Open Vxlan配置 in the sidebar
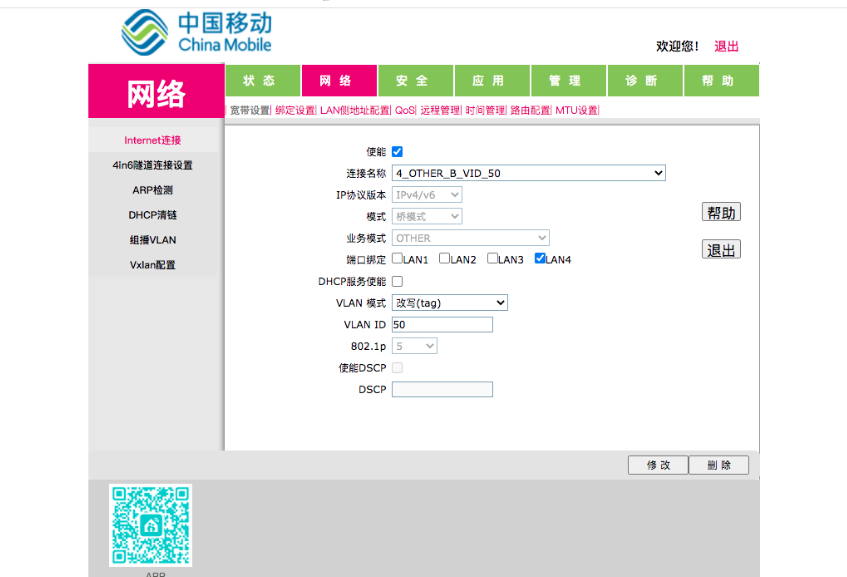Image resolution: width=847 pixels, height=577 pixels. [153, 264]
